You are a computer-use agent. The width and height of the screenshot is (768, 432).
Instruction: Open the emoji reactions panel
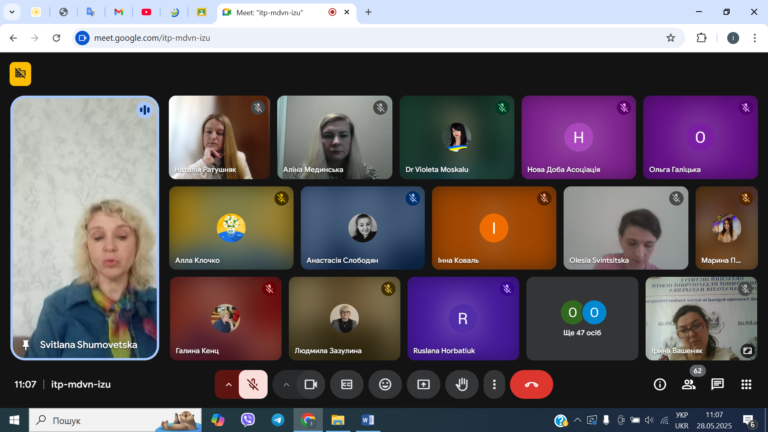click(x=385, y=384)
